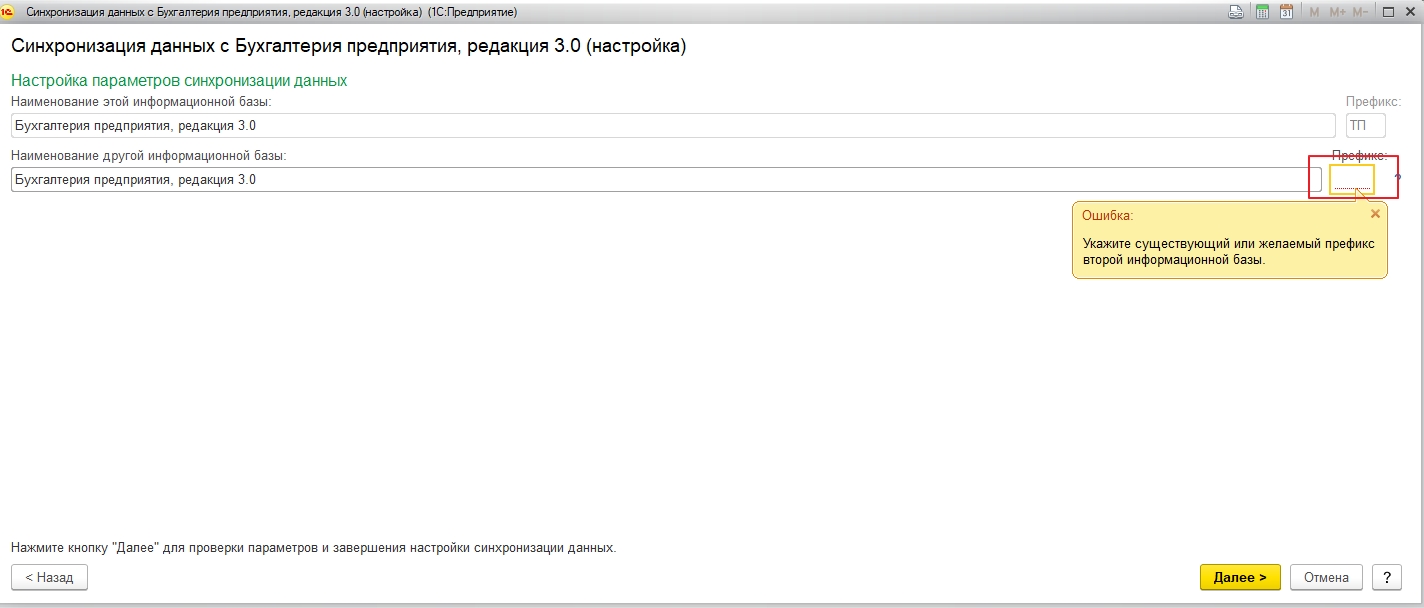Click the M memory button
The width and height of the screenshot is (1424, 608).
(1314, 12)
